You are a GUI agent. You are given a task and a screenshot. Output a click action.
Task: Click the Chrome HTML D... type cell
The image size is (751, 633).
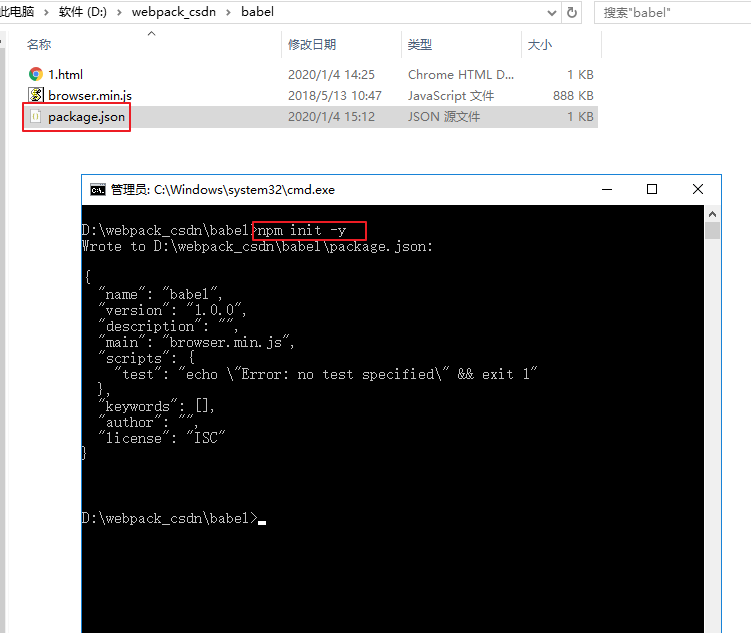pyautogui.click(x=461, y=75)
